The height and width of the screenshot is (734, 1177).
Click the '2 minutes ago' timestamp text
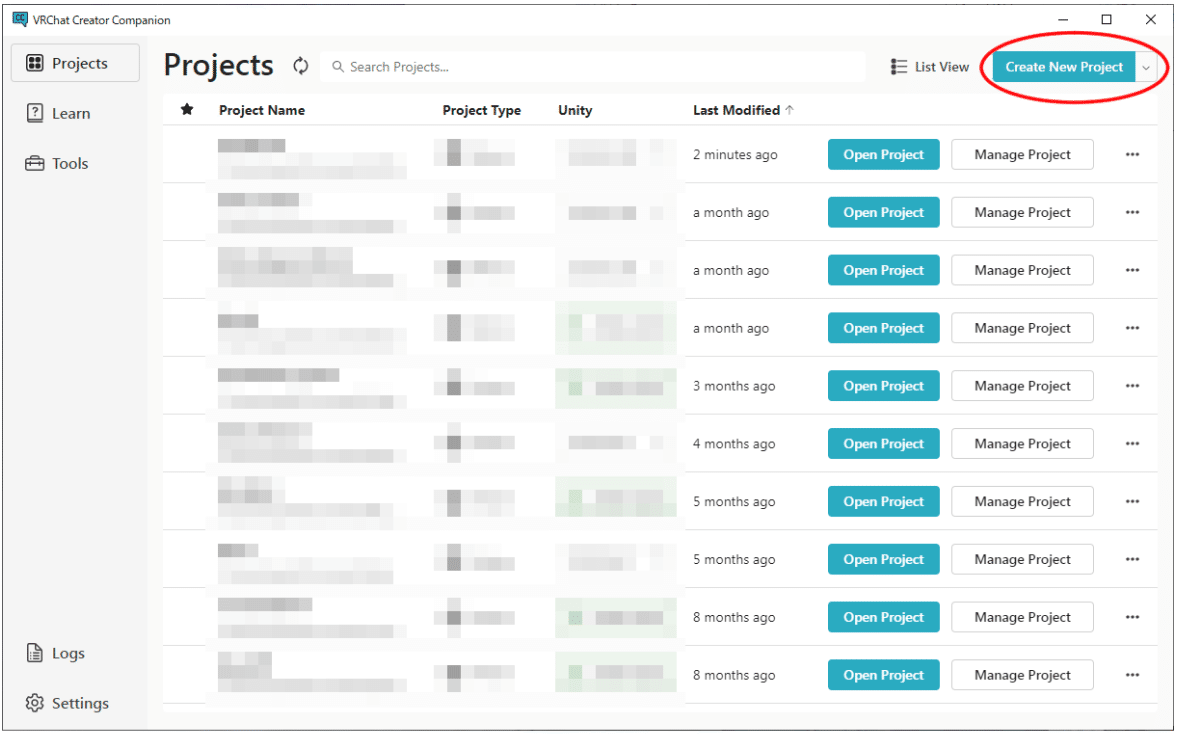pos(735,155)
